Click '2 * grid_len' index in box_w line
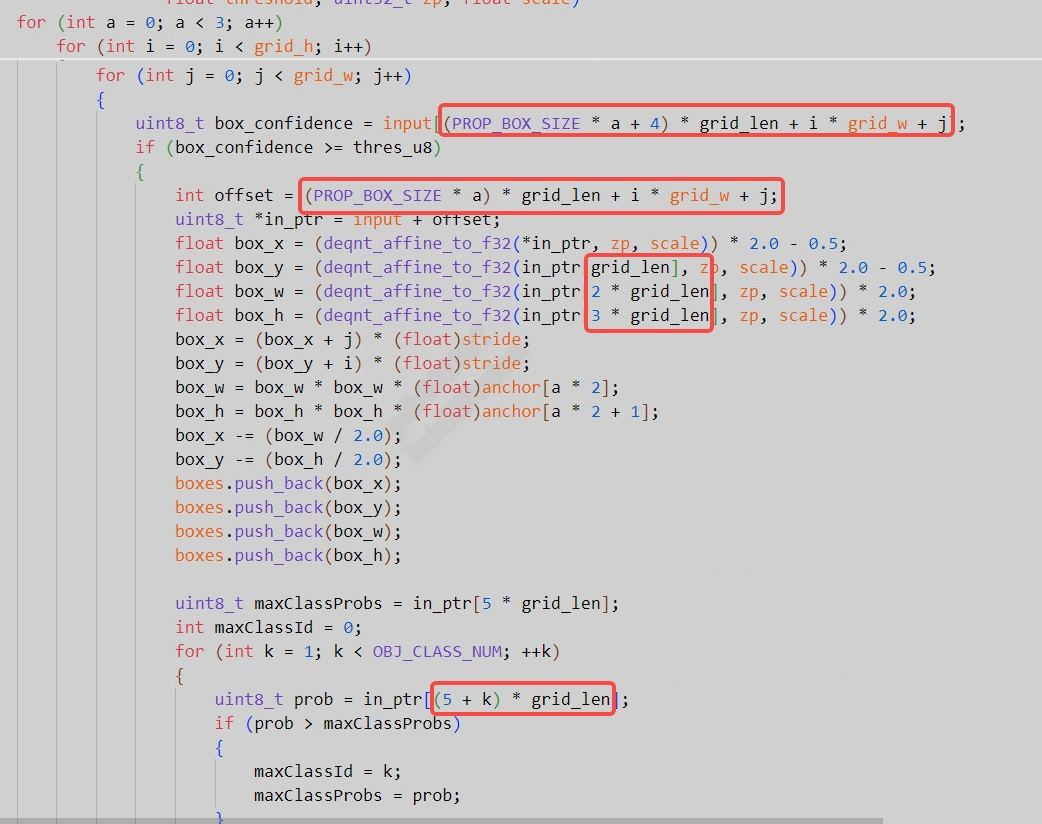This screenshot has width=1042, height=824. (x=650, y=291)
